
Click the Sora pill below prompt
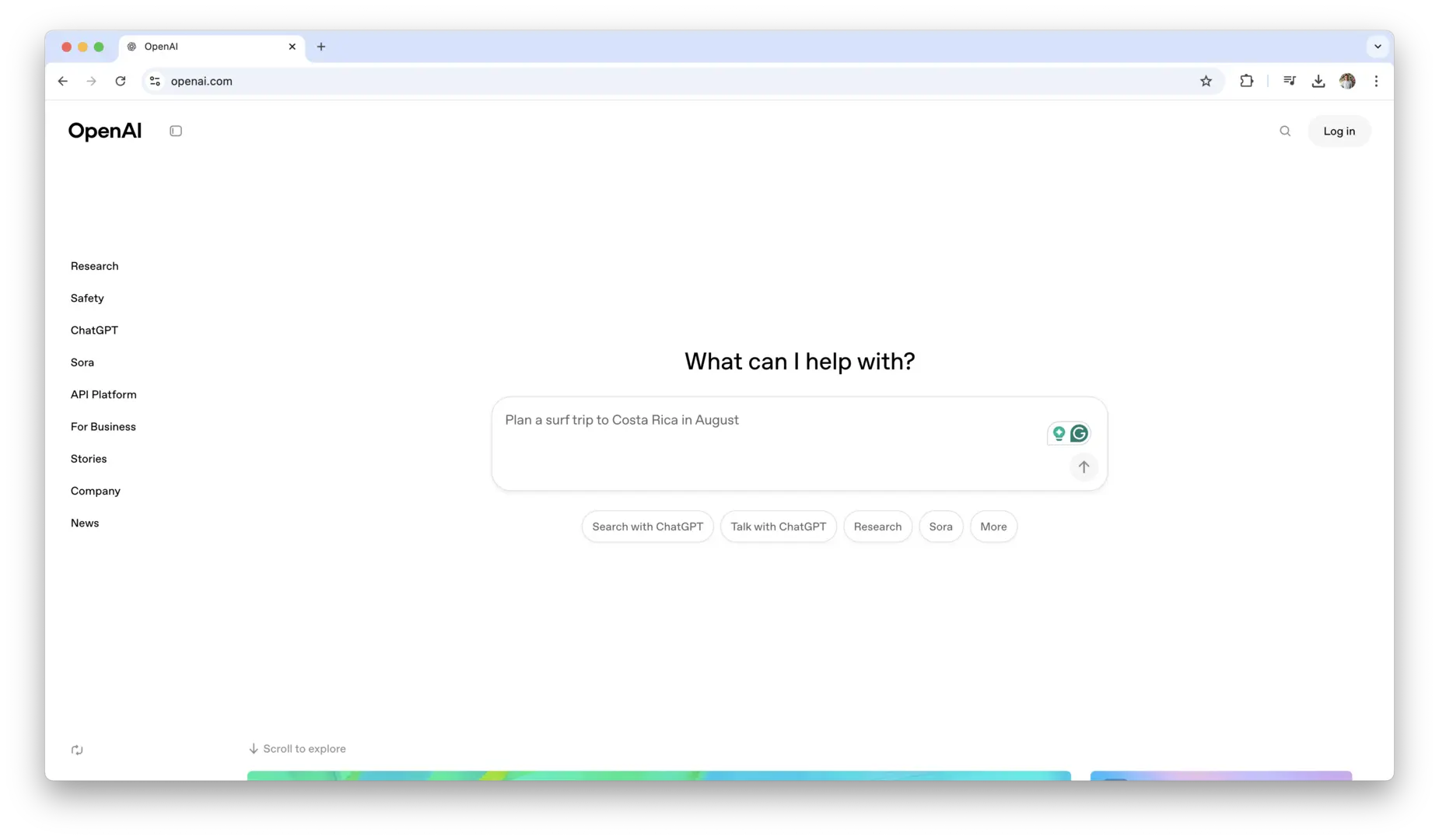[940, 527]
